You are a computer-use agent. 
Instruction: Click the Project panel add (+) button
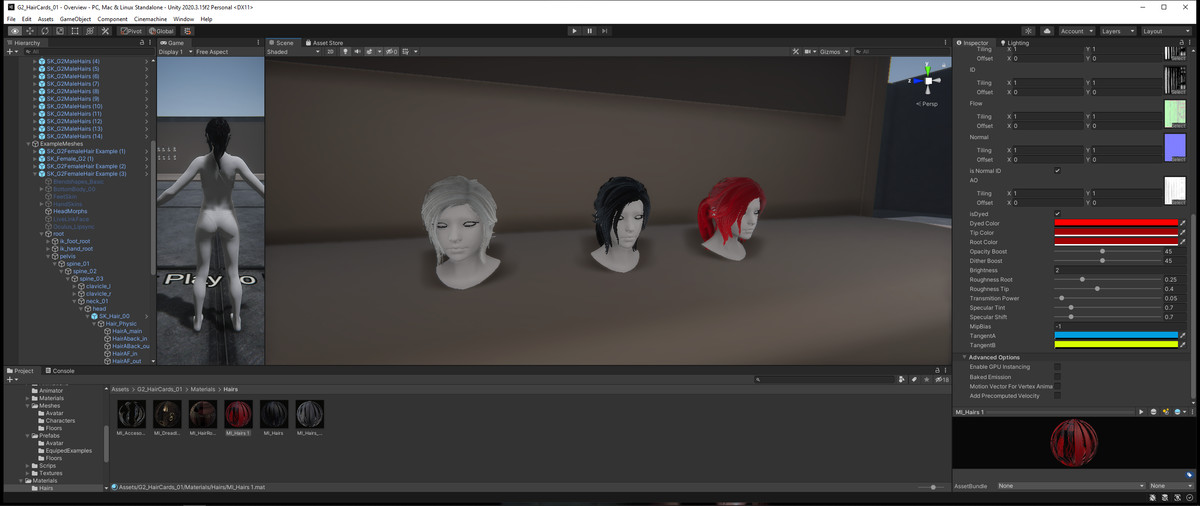click(11, 380)
